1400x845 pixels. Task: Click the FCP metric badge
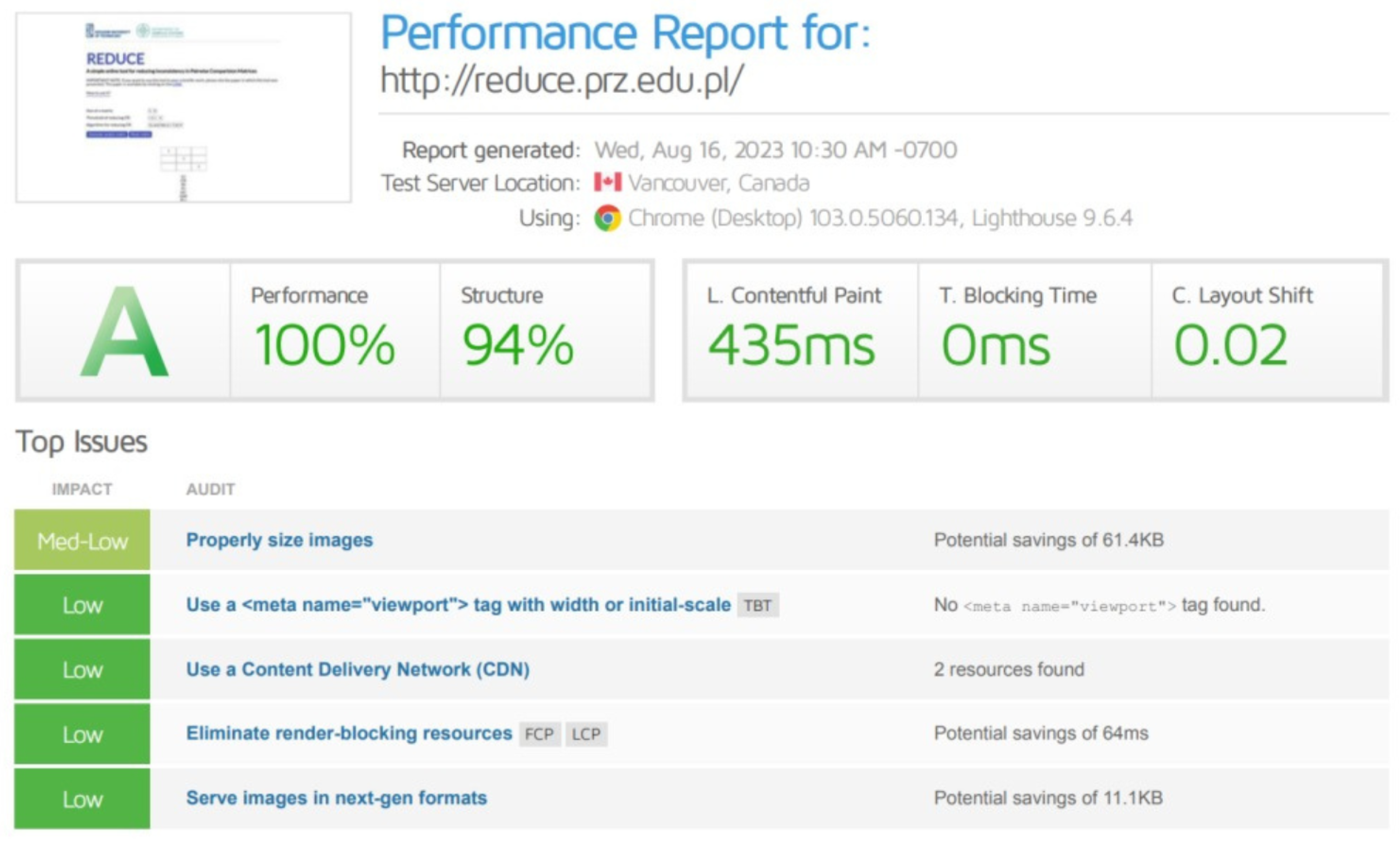tap(539, 734)
